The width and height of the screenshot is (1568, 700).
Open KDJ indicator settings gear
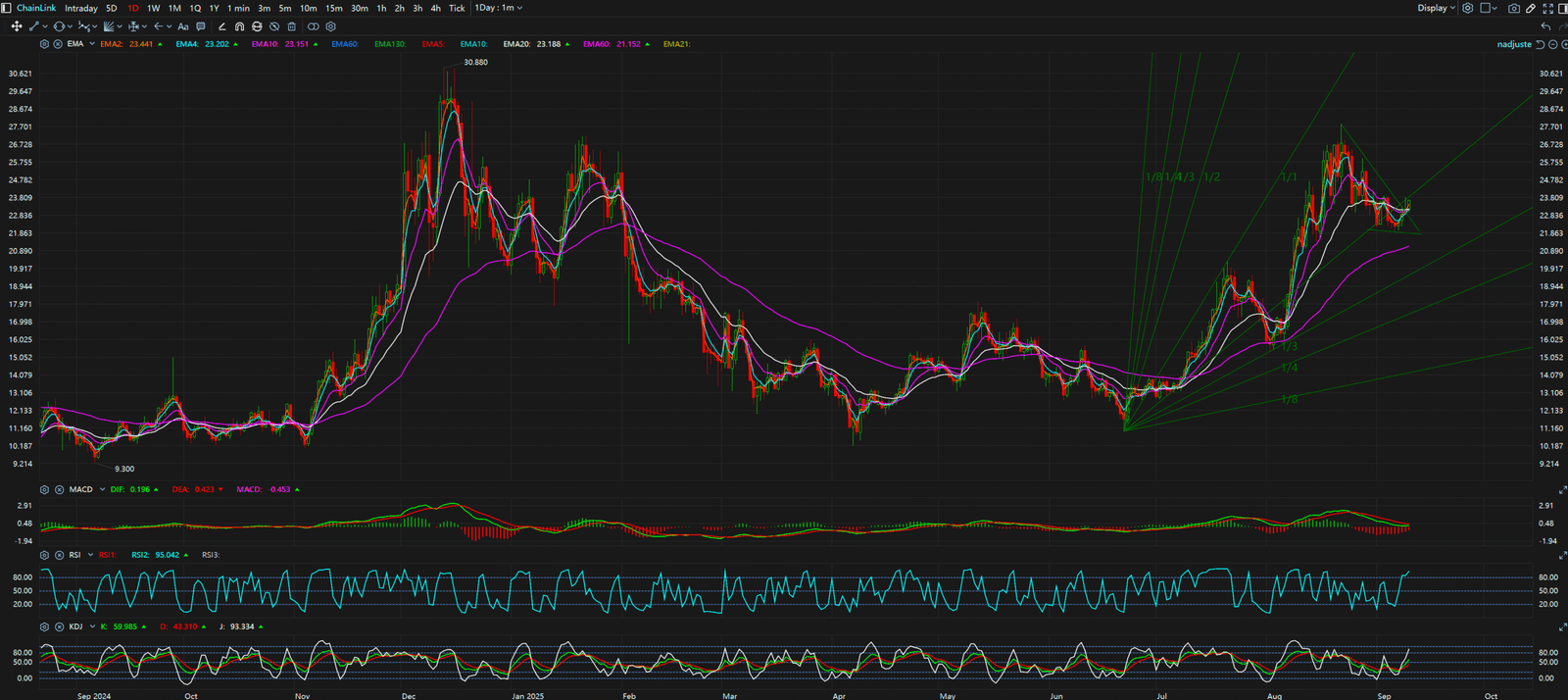[44, 626]
